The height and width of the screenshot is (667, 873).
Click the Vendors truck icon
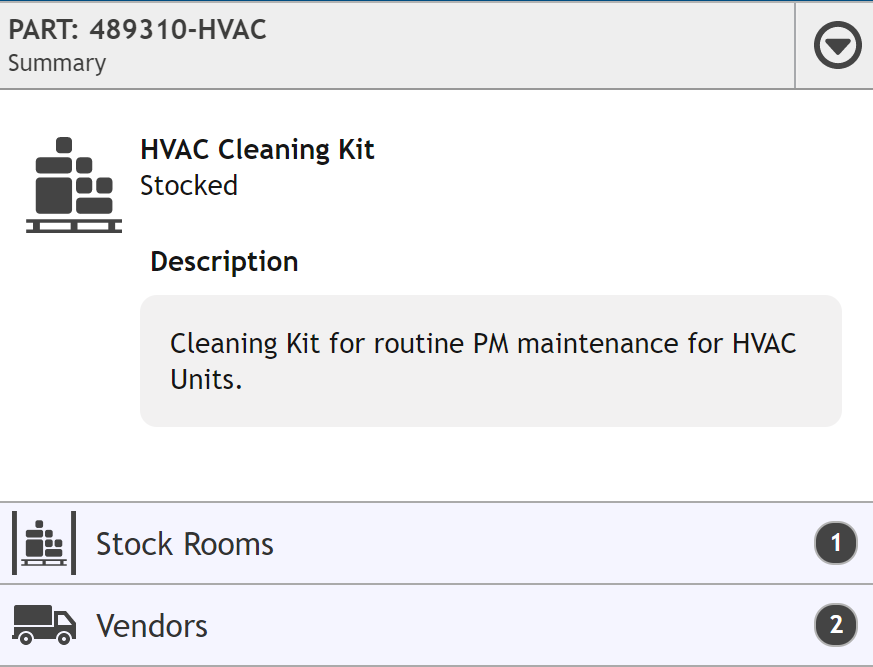click(x=44, y=625)
